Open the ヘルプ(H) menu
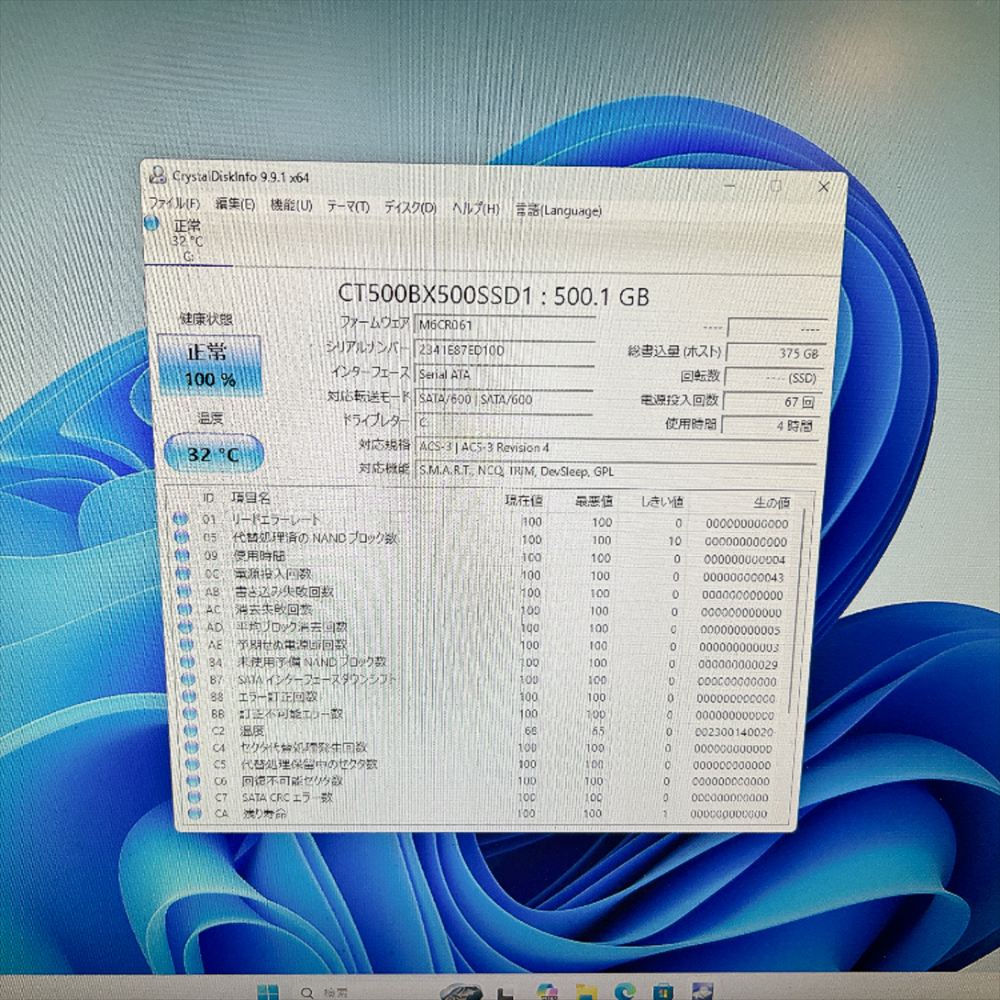Viewport: 1000px width, 1000px height. (x=476, y=209)
